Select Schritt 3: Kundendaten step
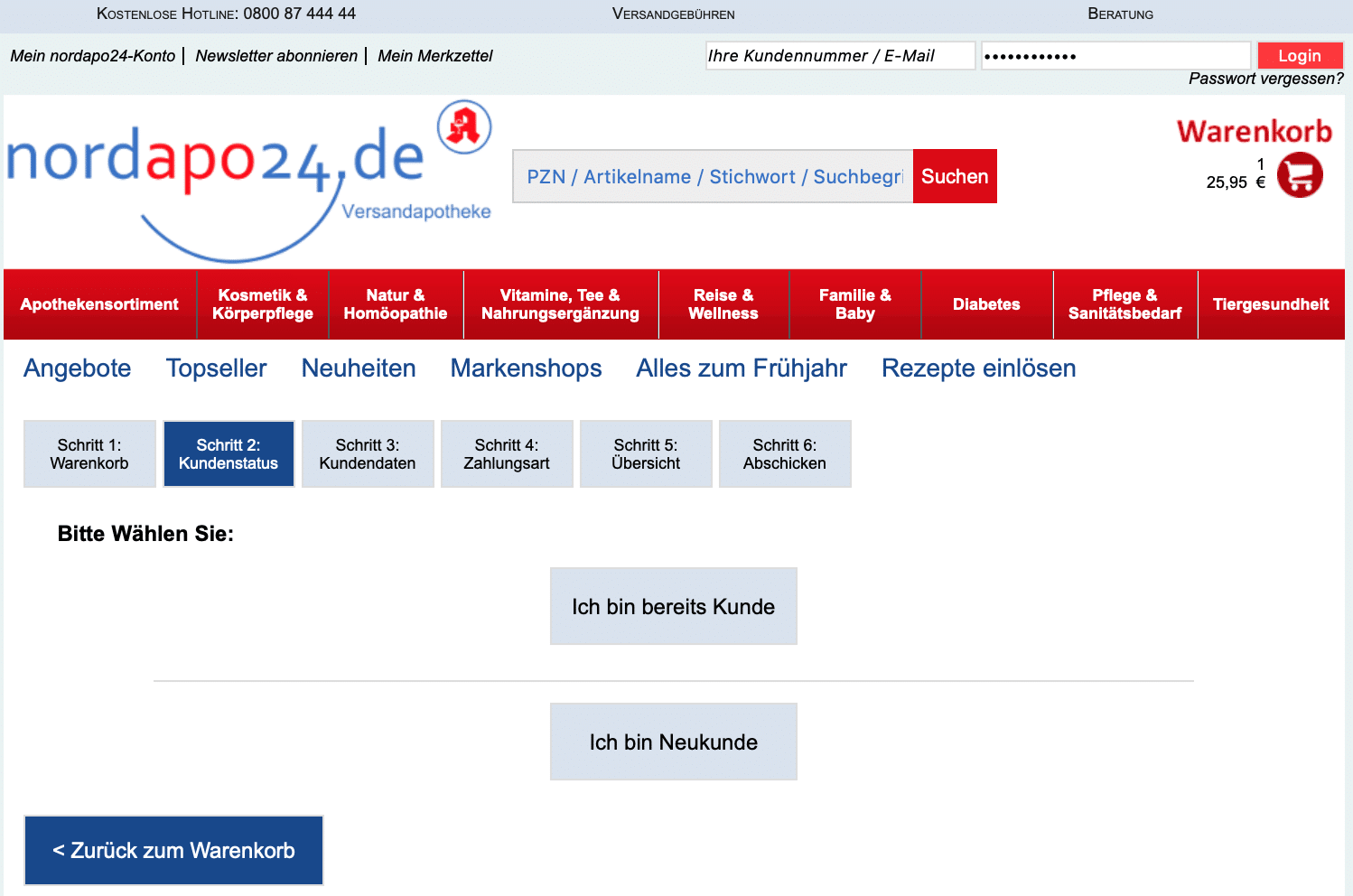Image resolution: width=1353 pixels, height=896 pixels. click(368, 454)
